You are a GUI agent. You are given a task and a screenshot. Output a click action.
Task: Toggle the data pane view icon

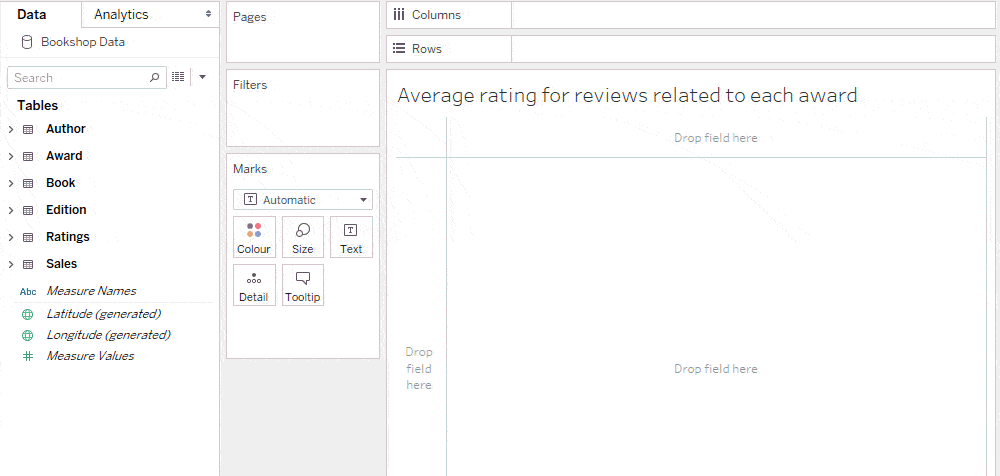(x=178, y=77)
